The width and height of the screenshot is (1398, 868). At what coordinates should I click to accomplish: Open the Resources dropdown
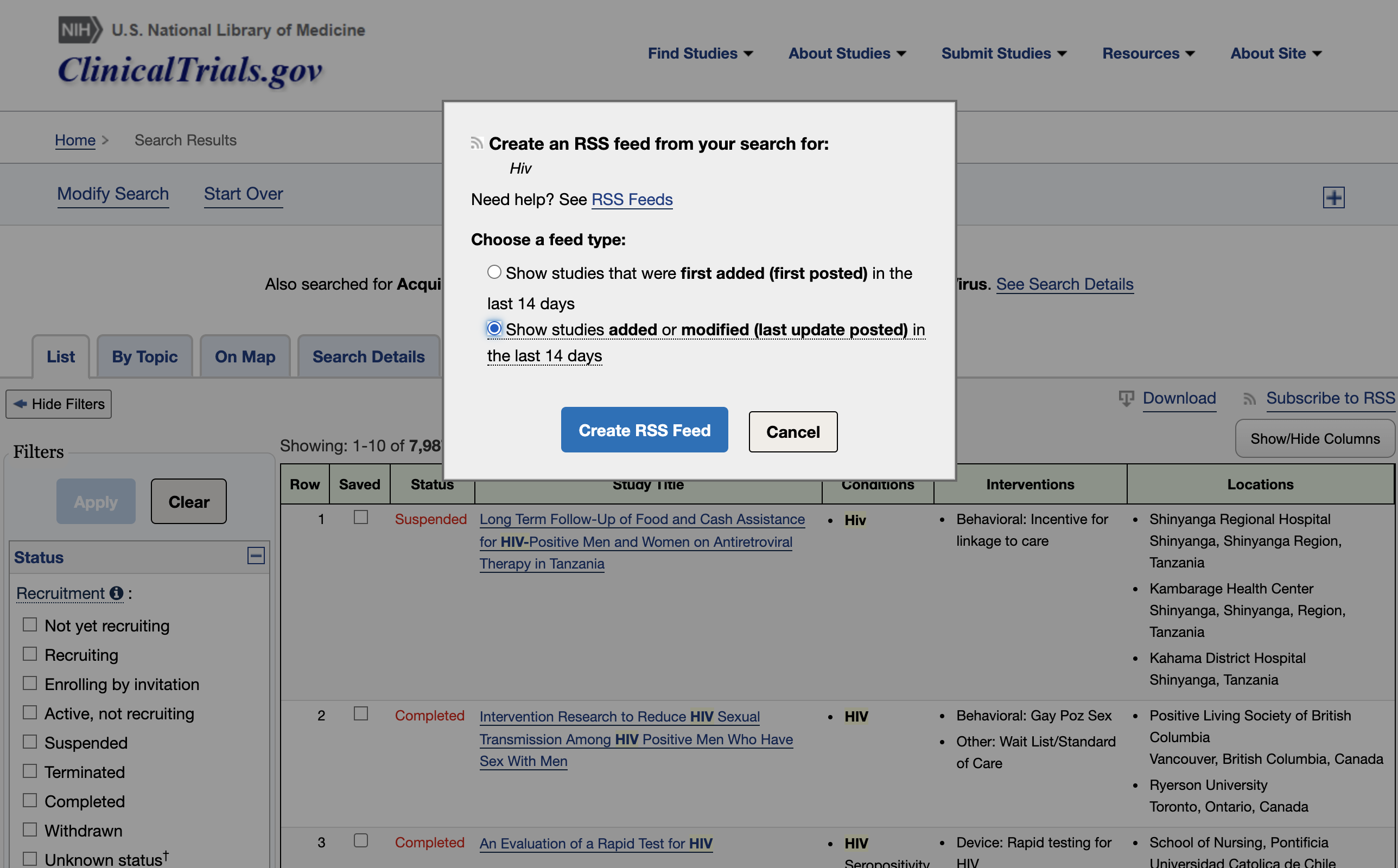(x=1148, y=53)
